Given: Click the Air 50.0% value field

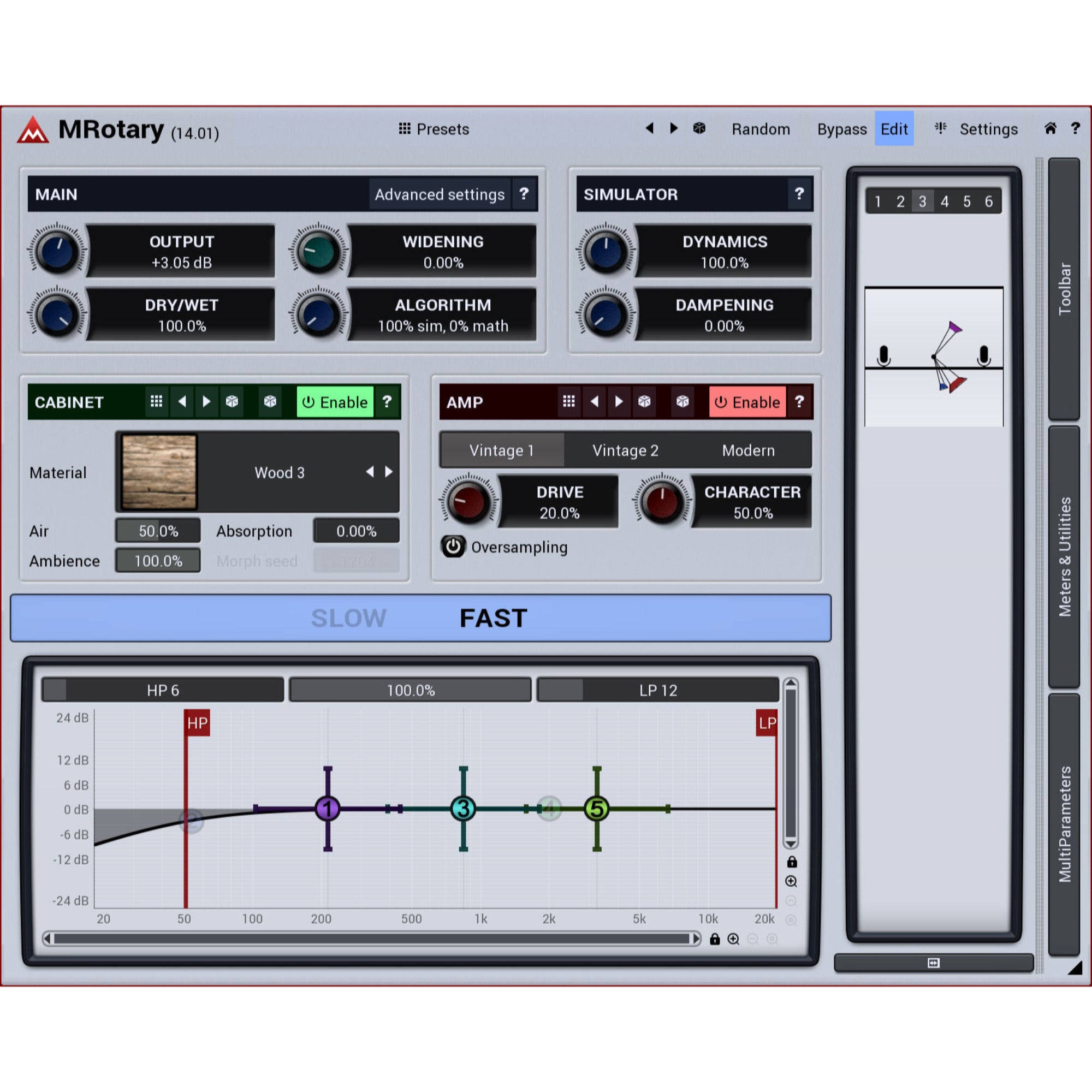Looking at the screenshot, I should click(x=158, y=531).
